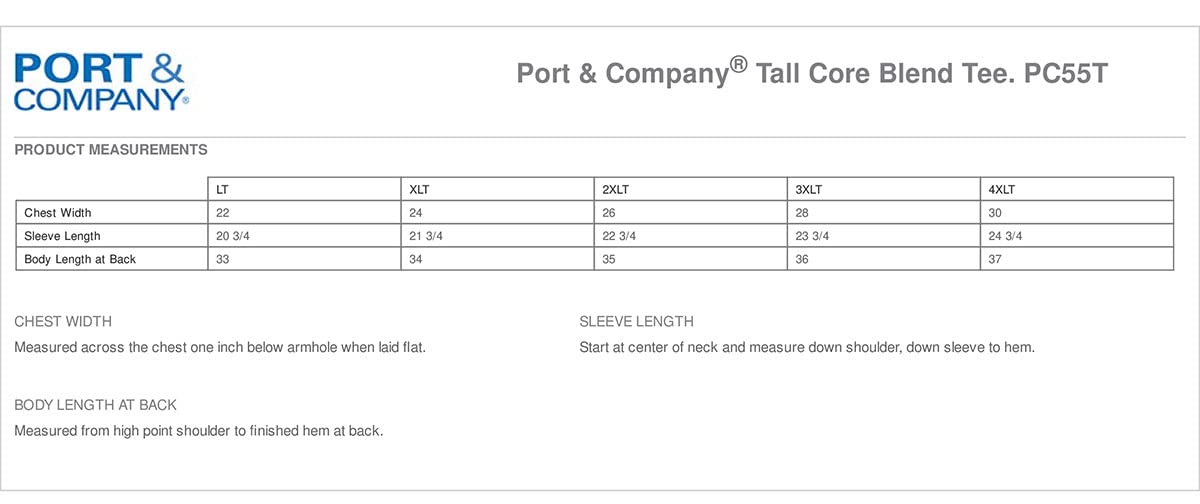This screenshot has height=504, width=1200.
Task: Click the Chest Width row label
Action: click(x=58, y=213)
